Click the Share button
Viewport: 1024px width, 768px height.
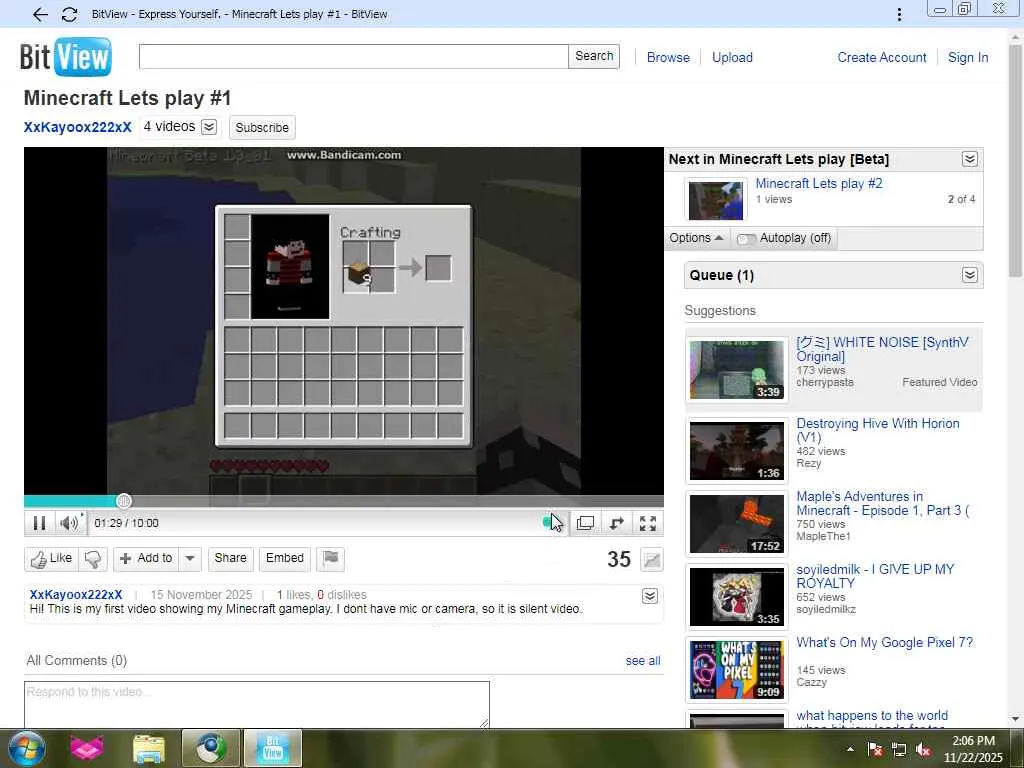pyautogui.click(x=231, y=559)
